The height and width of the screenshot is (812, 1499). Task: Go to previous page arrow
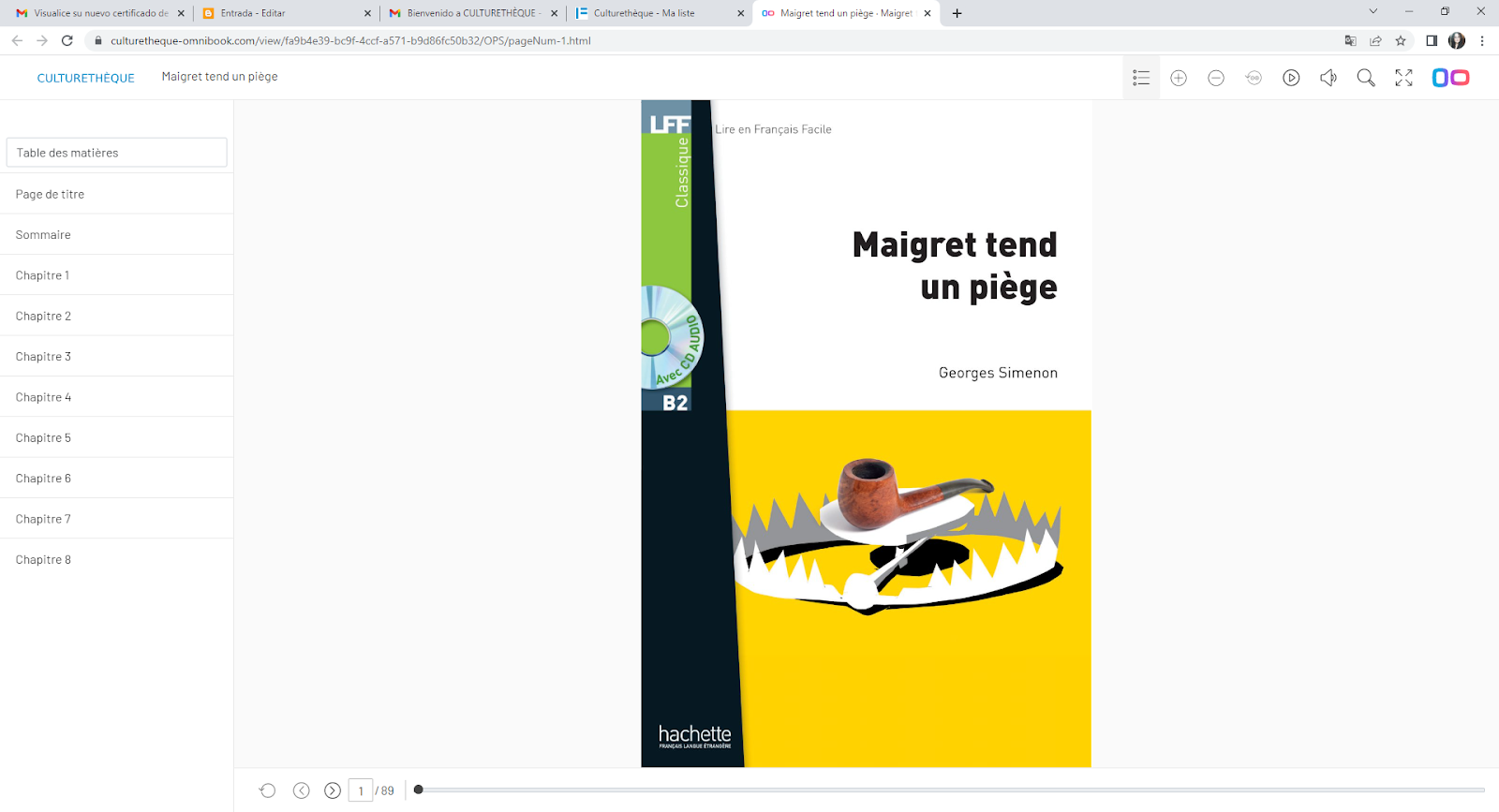click(302, 790)
